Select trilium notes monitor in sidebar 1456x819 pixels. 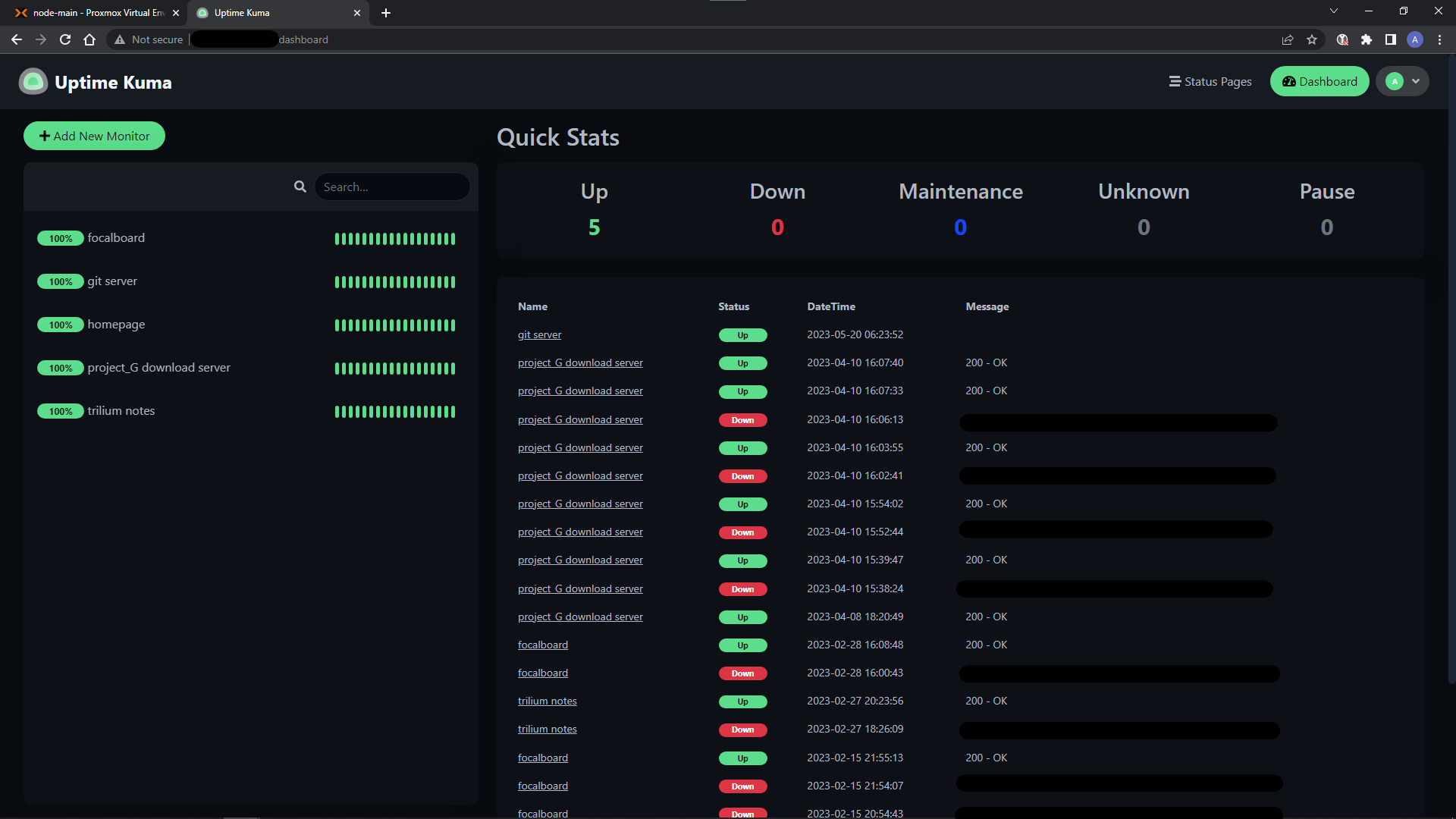[x=250, y=411]
